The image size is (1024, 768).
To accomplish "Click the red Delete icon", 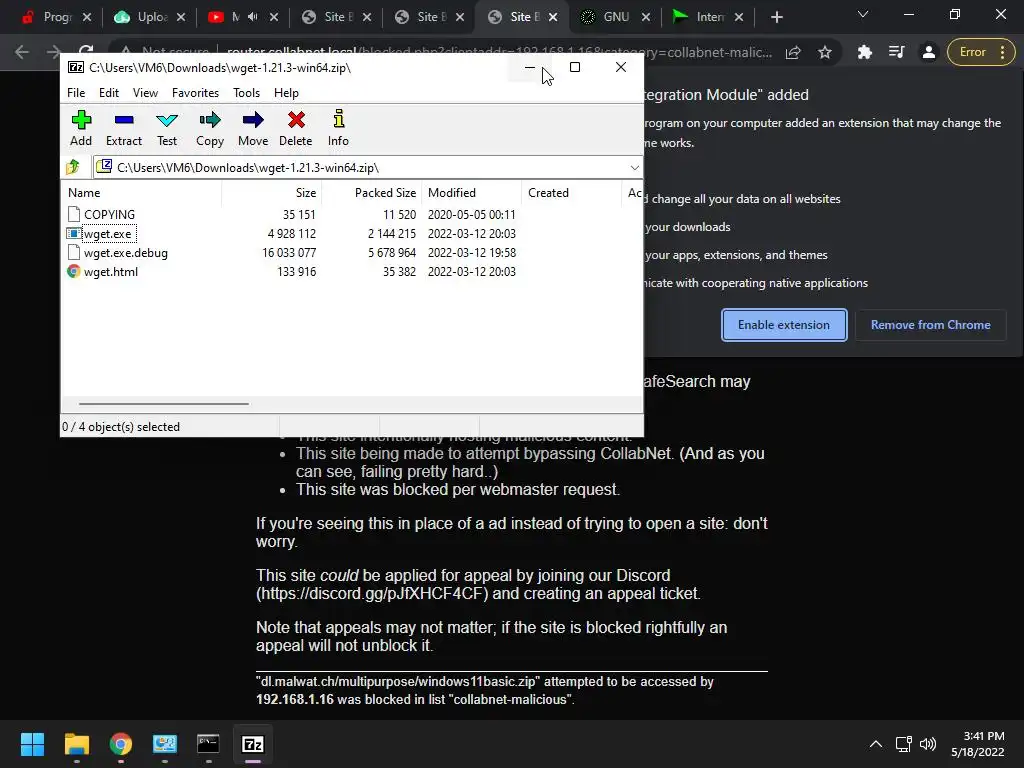I will pos(296,120).
